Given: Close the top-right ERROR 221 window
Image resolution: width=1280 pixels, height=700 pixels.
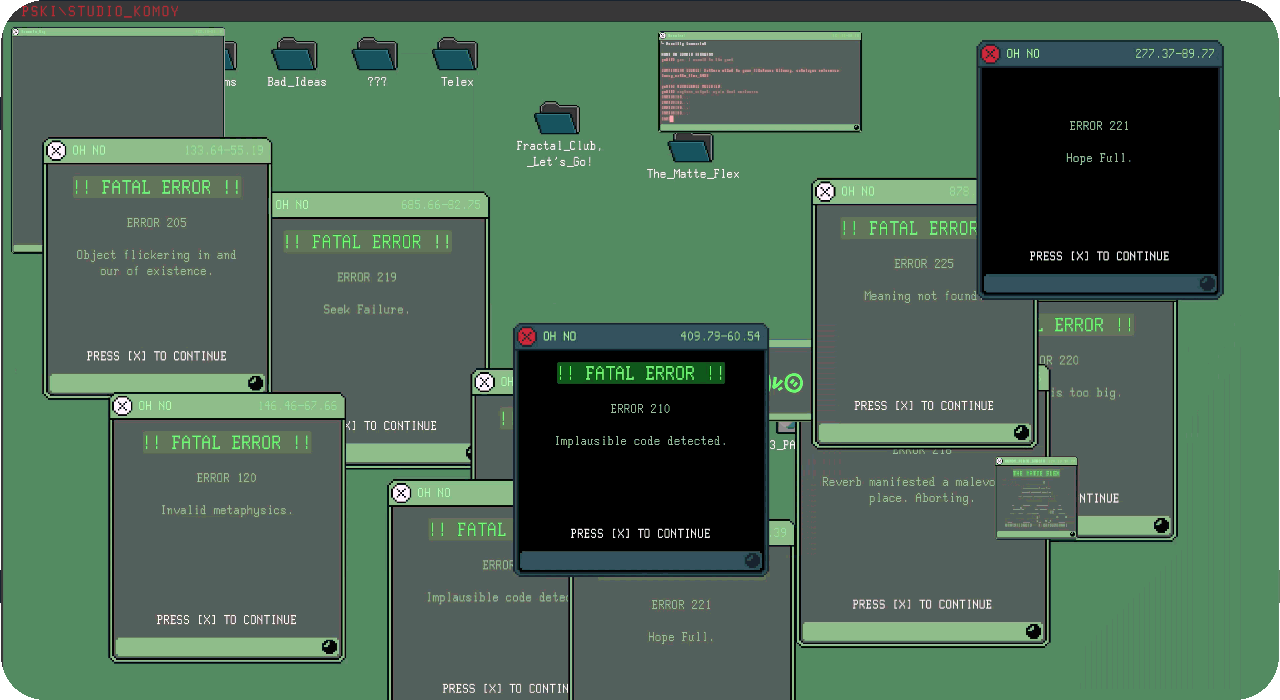Looking at the screenshot, I should click(x=990, y=54).
